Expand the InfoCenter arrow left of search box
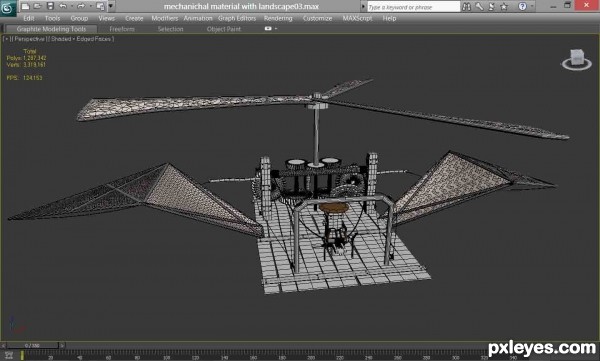Image resolution: width=600 pixels, height=361 pixels. coord(363,7)
